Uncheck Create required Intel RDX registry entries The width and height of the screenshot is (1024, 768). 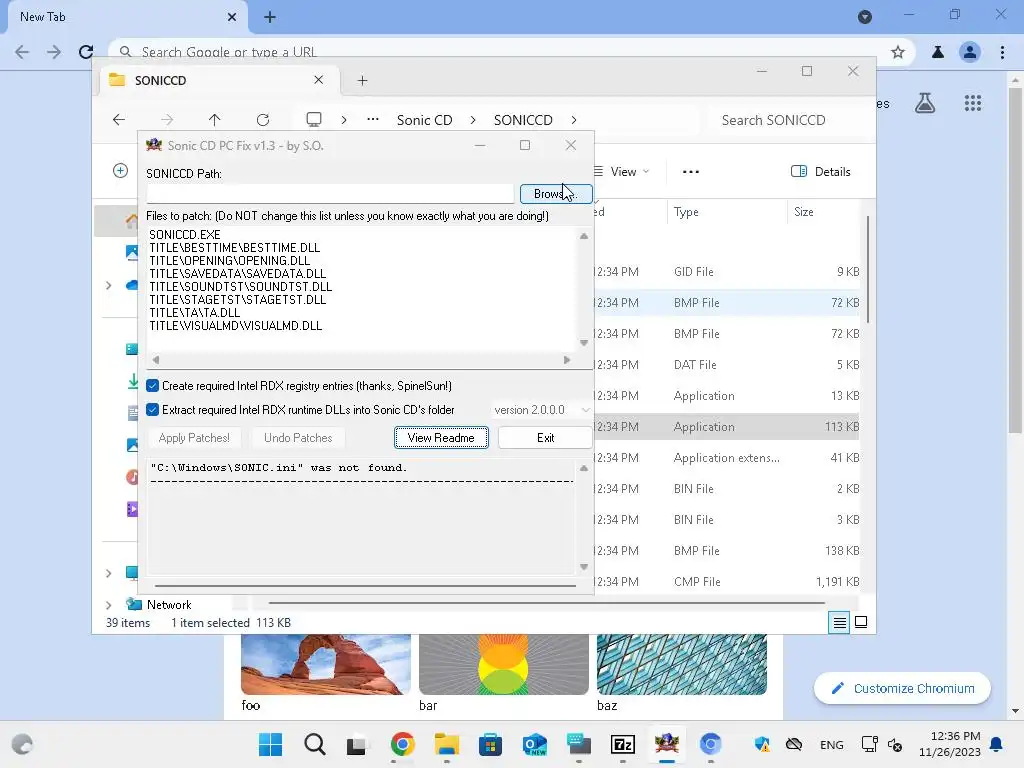coord(152,386)
